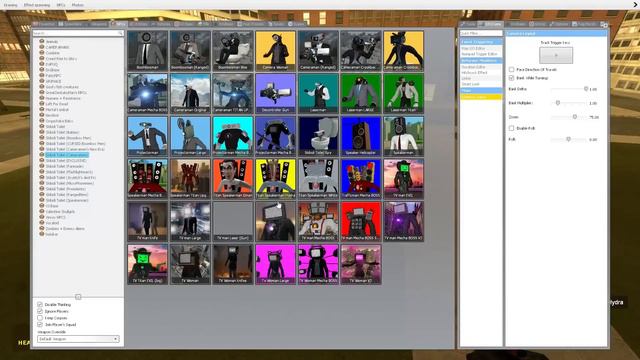Spawn the Boomboxman NPC thumbnail
Viewport: 640px width, 360px height.
(147, 51)
